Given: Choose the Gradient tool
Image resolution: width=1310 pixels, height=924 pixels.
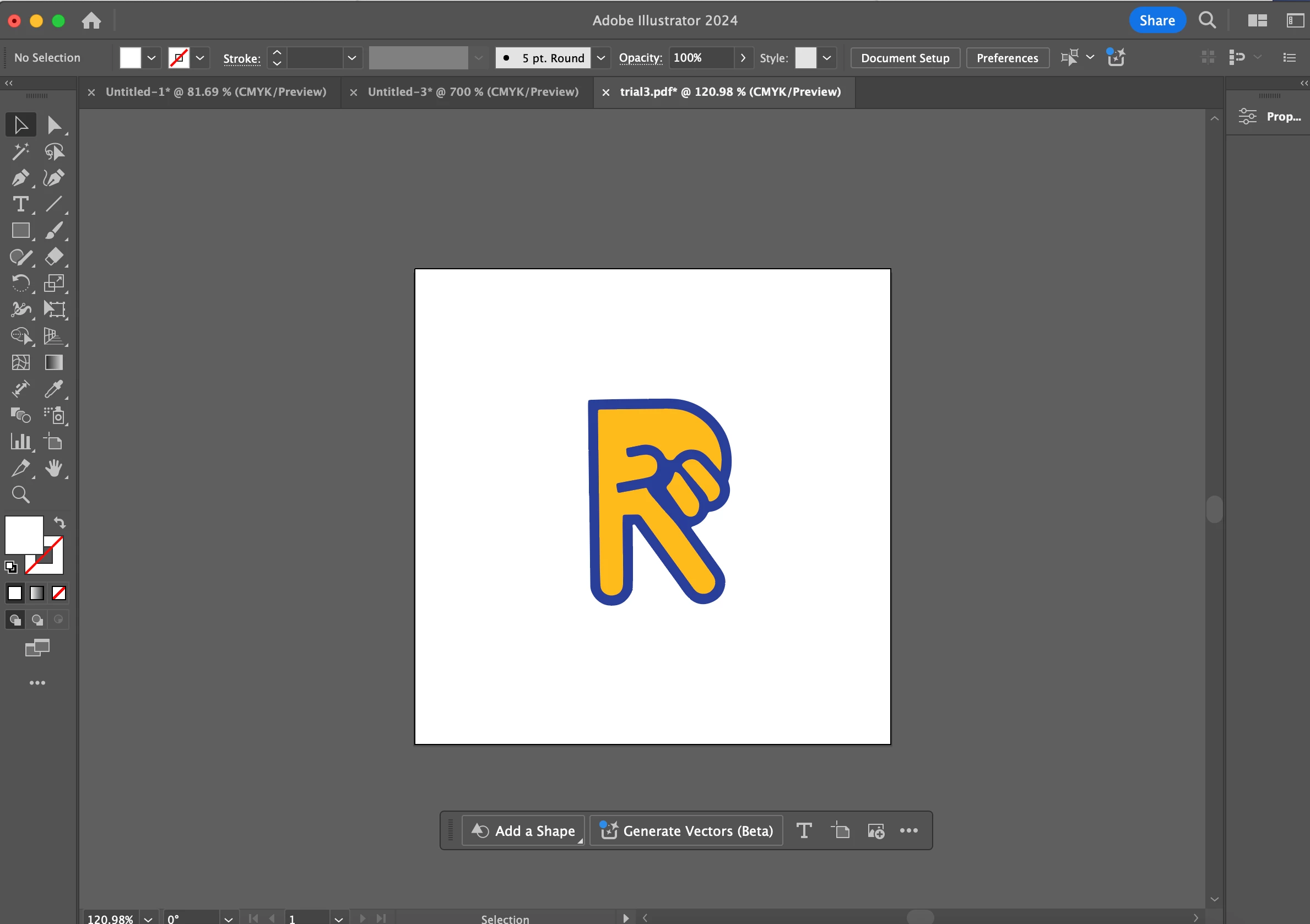Looking at the screenshot, I should 54,363.
